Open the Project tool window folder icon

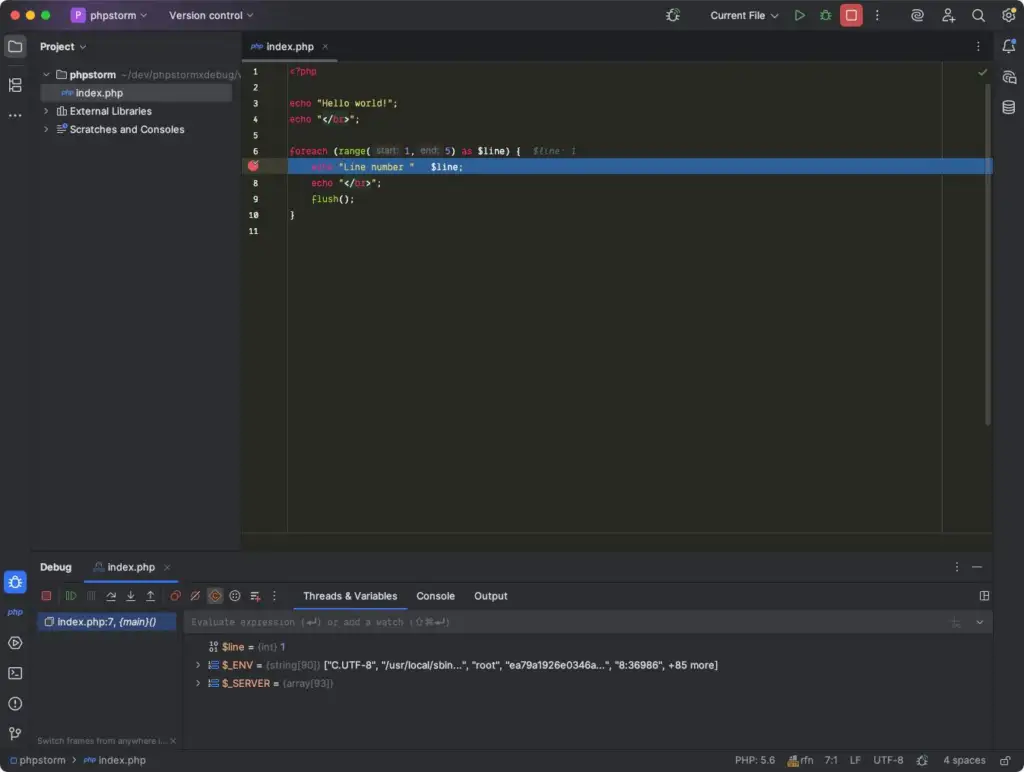[x=15, y=46]
